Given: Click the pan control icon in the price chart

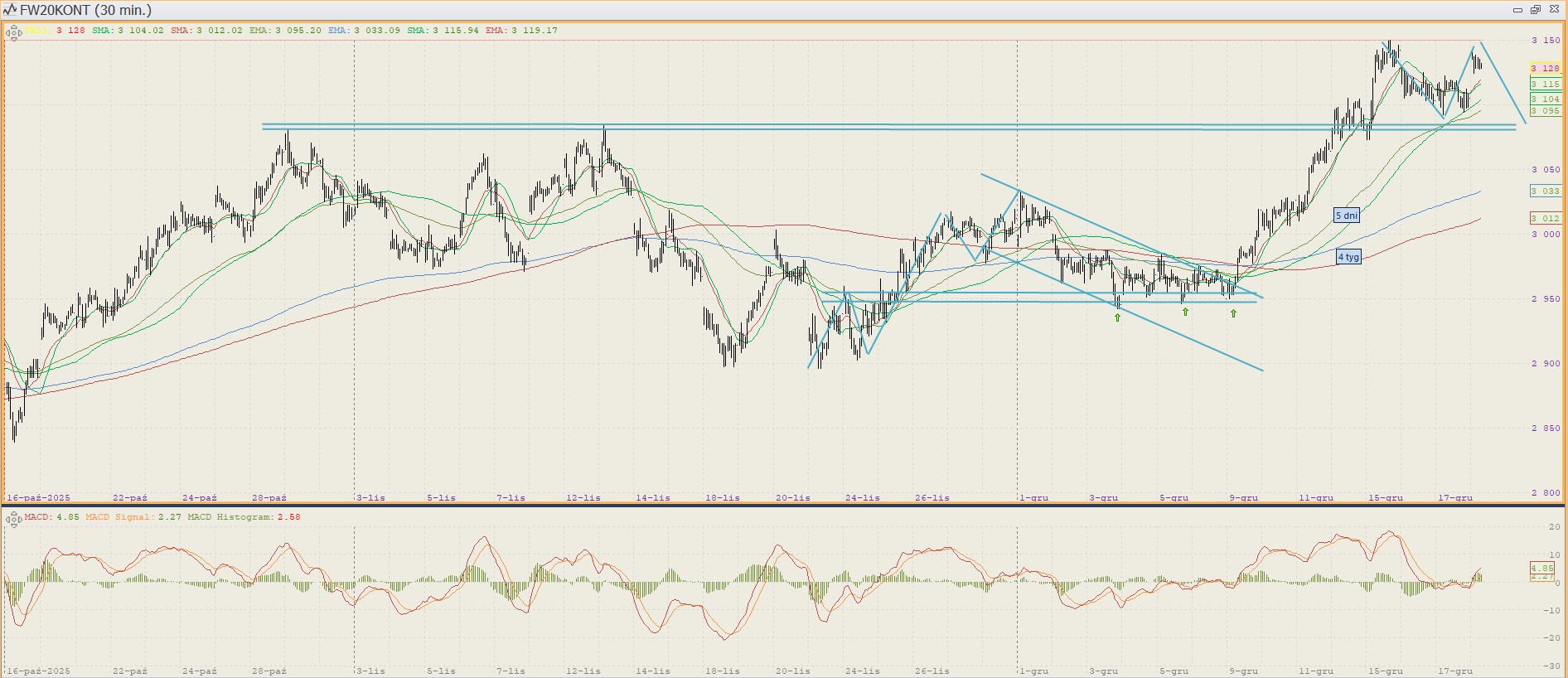Looking at the screenshot, I should tap(13, 33).
